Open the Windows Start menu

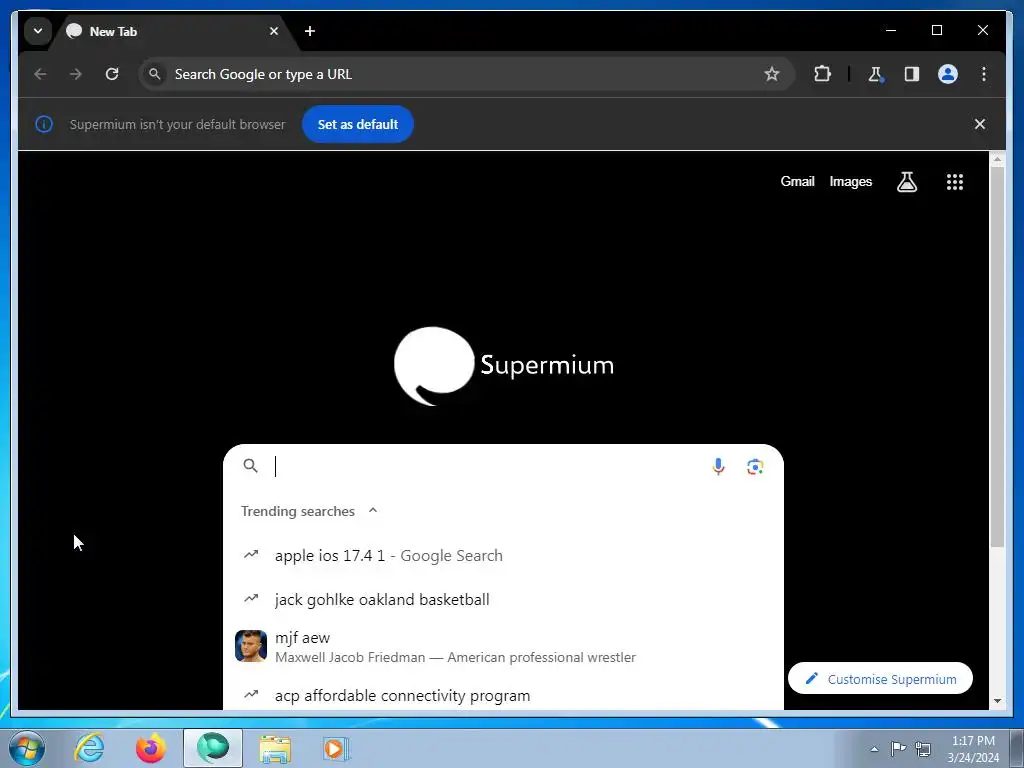27,748
